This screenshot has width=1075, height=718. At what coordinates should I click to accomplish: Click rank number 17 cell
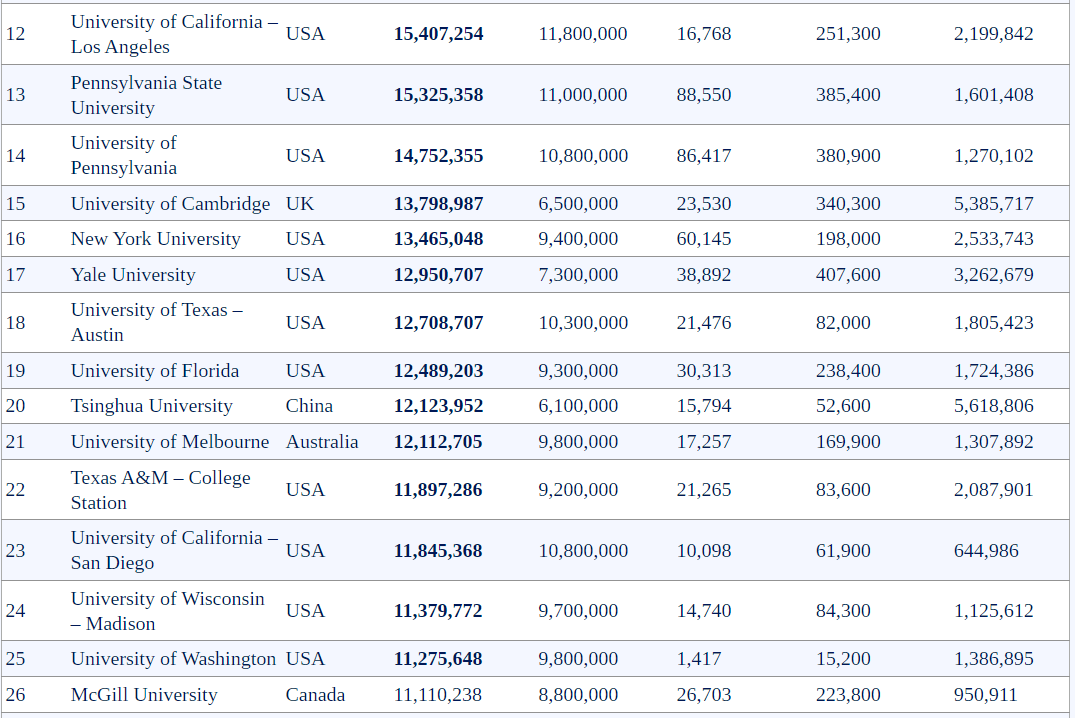point(16,275)
